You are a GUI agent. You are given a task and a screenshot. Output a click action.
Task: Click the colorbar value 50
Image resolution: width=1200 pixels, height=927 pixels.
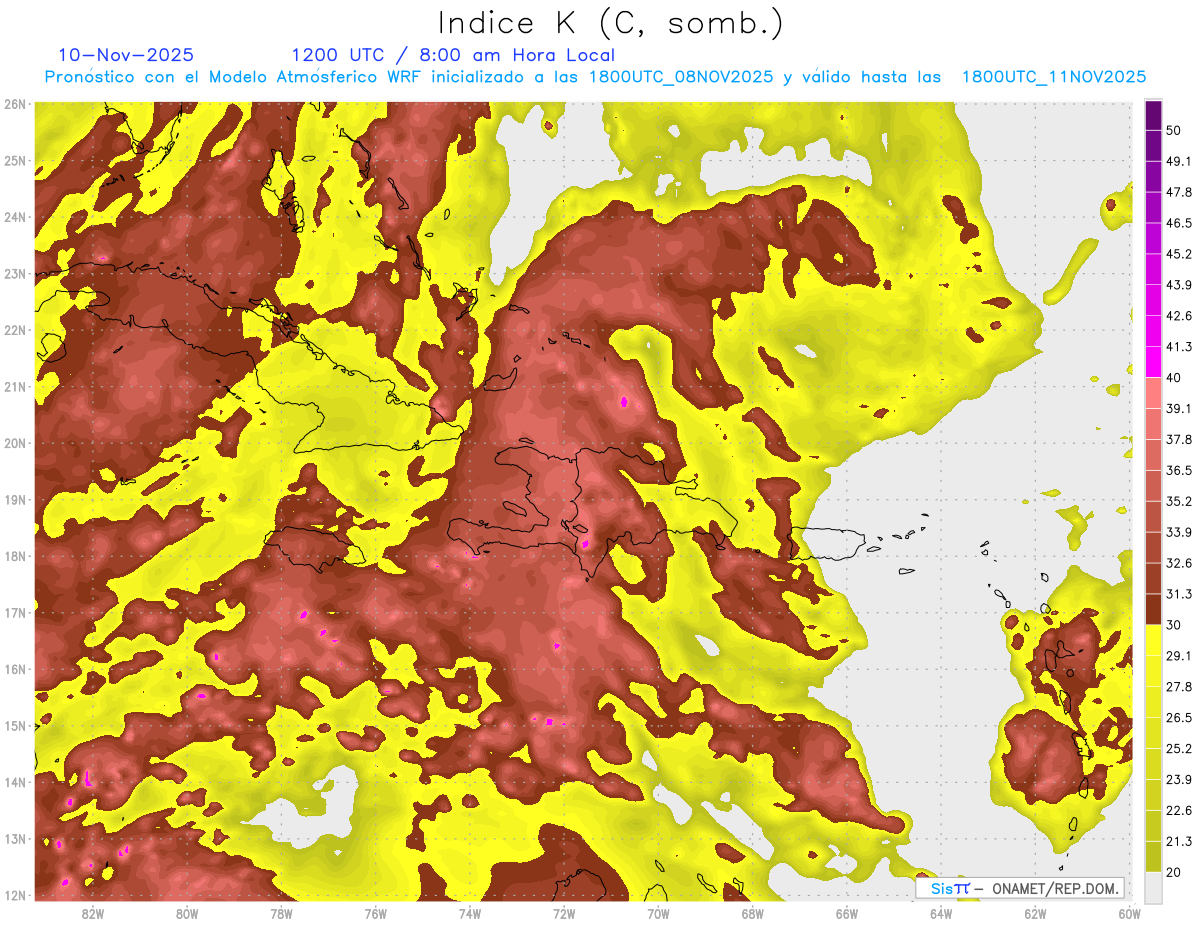click(x=1175, y=130)
